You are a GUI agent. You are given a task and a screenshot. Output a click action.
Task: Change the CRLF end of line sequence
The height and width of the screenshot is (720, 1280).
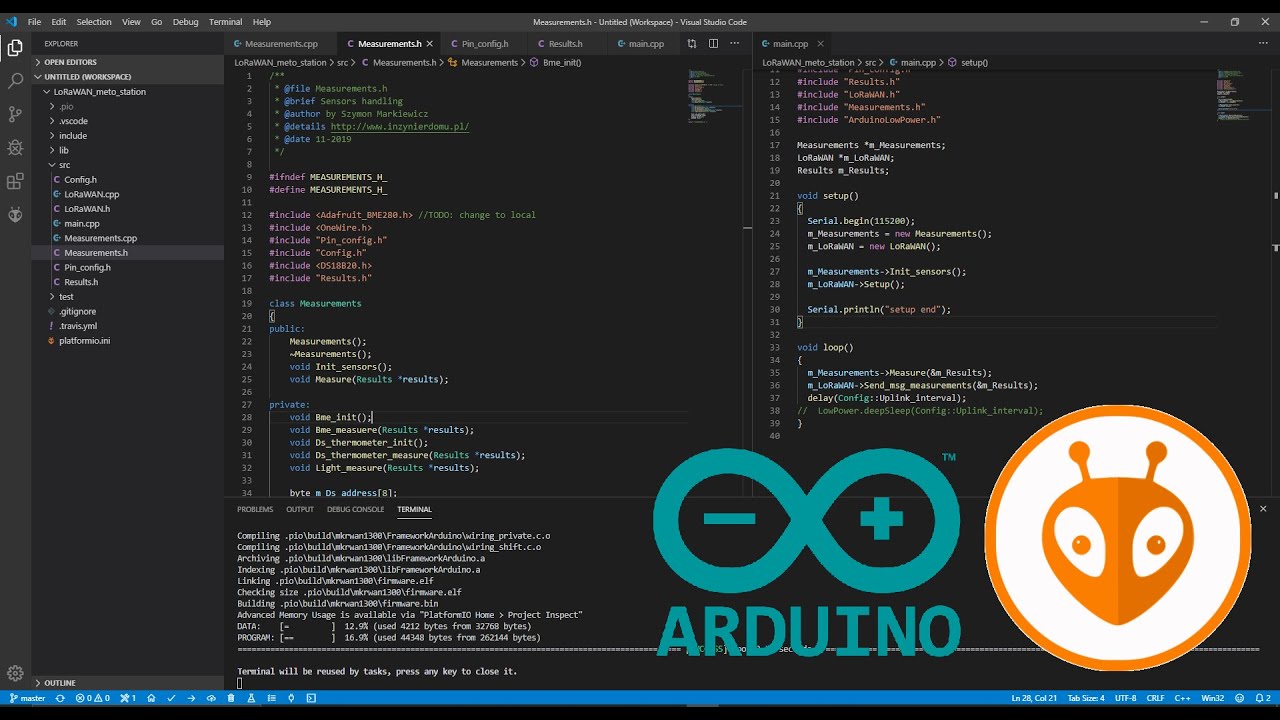click(1155, 698)
